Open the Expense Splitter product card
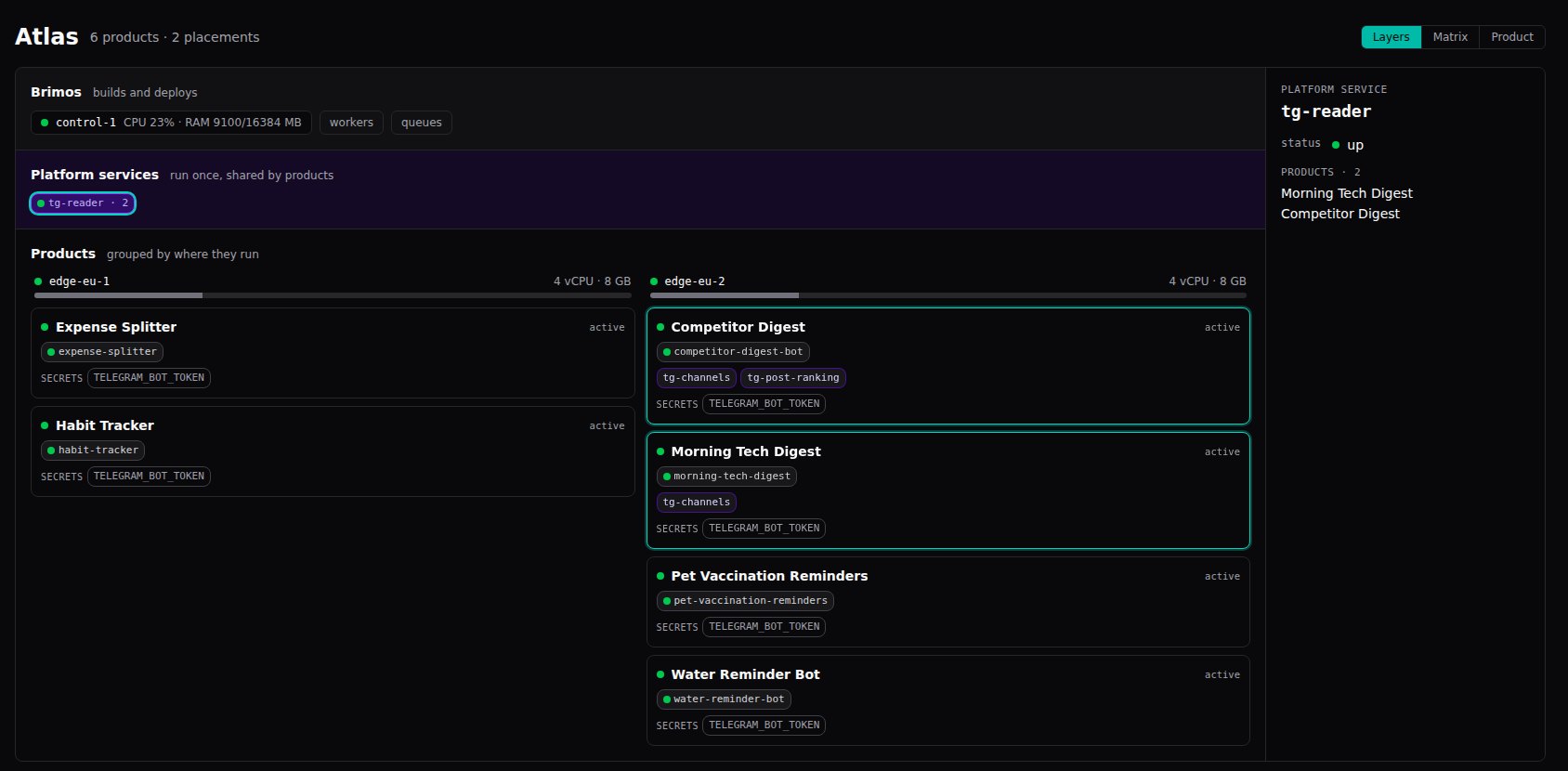The height and width of the screenshot is (771, 1568). pyautogui.click(x=333, y=354)
